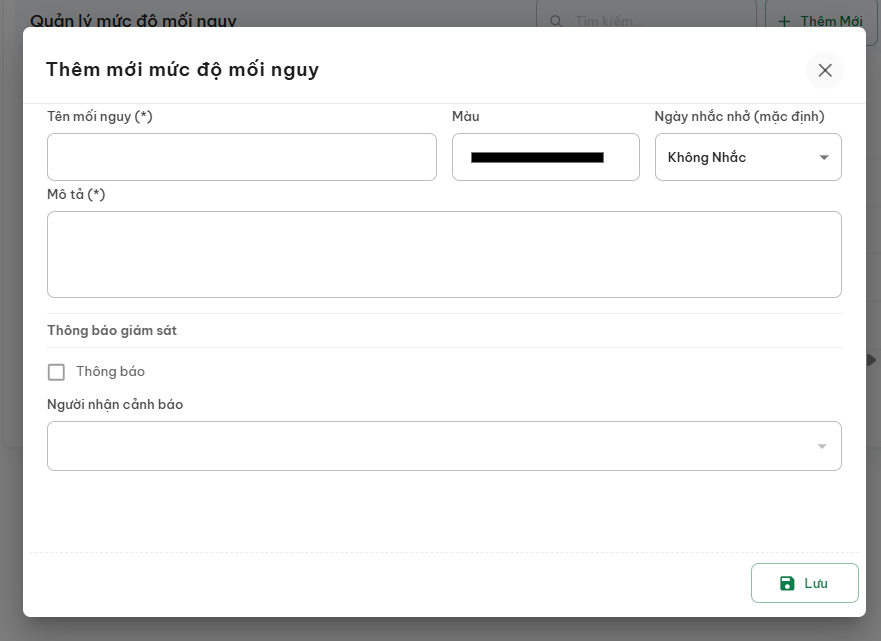
Task: Click the Lưu button label
Action: (x=816, y=584)
